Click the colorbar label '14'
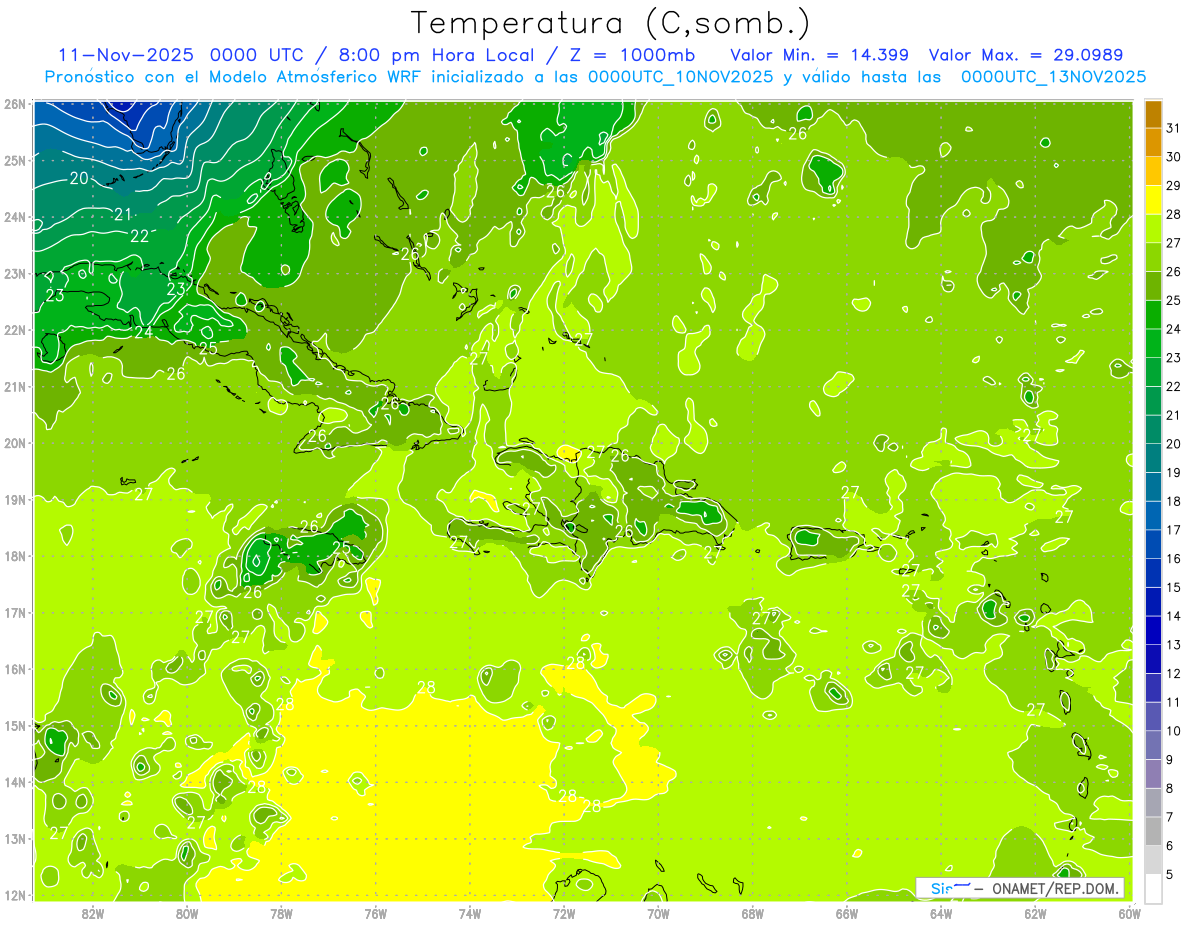The image size is (1200, 927). pos(1174,616)
